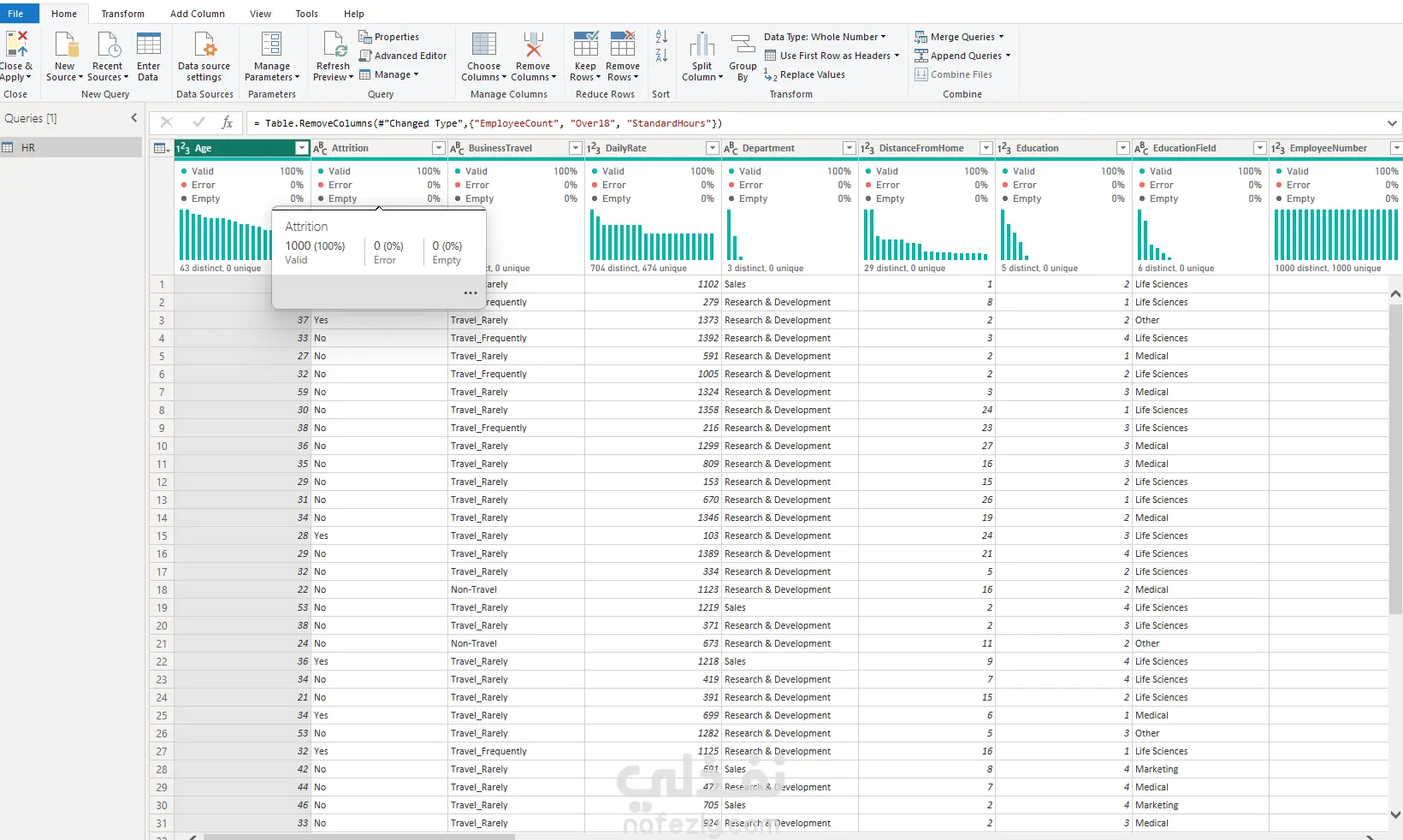Select row number 10
The width and height of the screenshot is (1403, 840).
pos(162,446)
